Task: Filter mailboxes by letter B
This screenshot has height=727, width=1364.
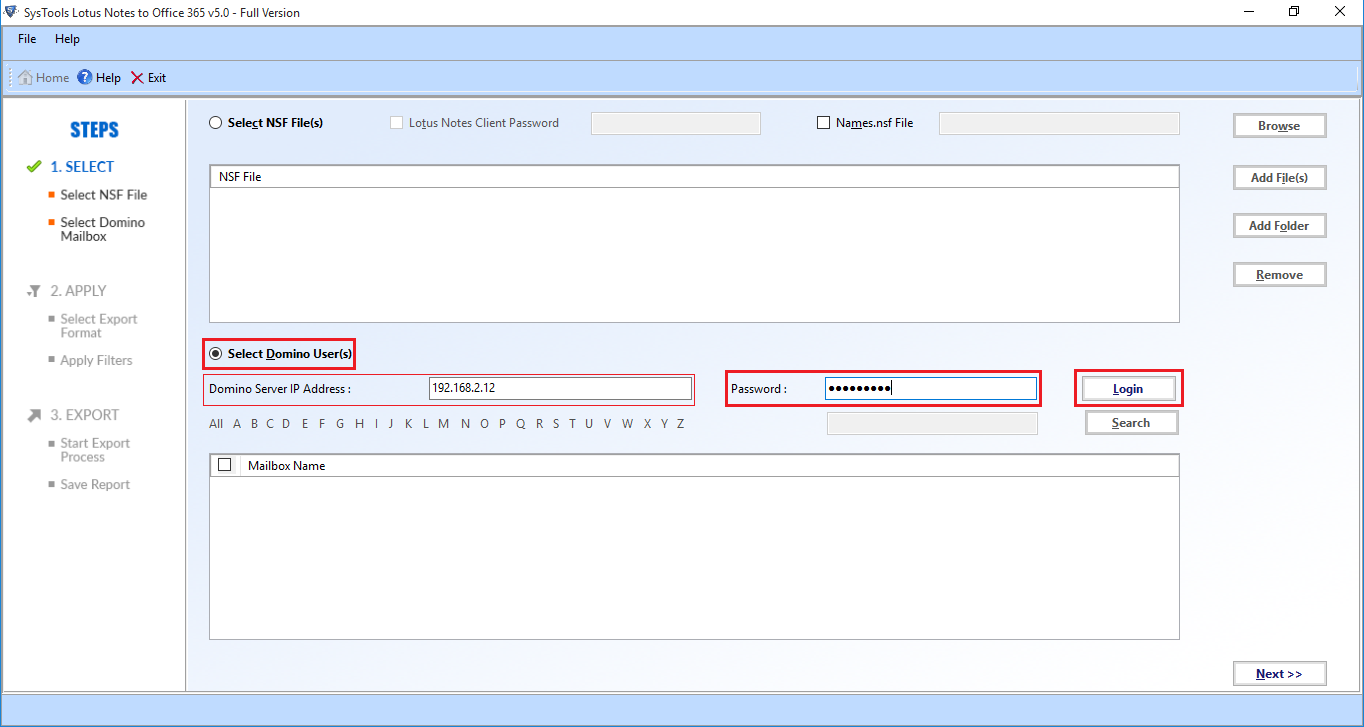Action: (x=255, y=424)
